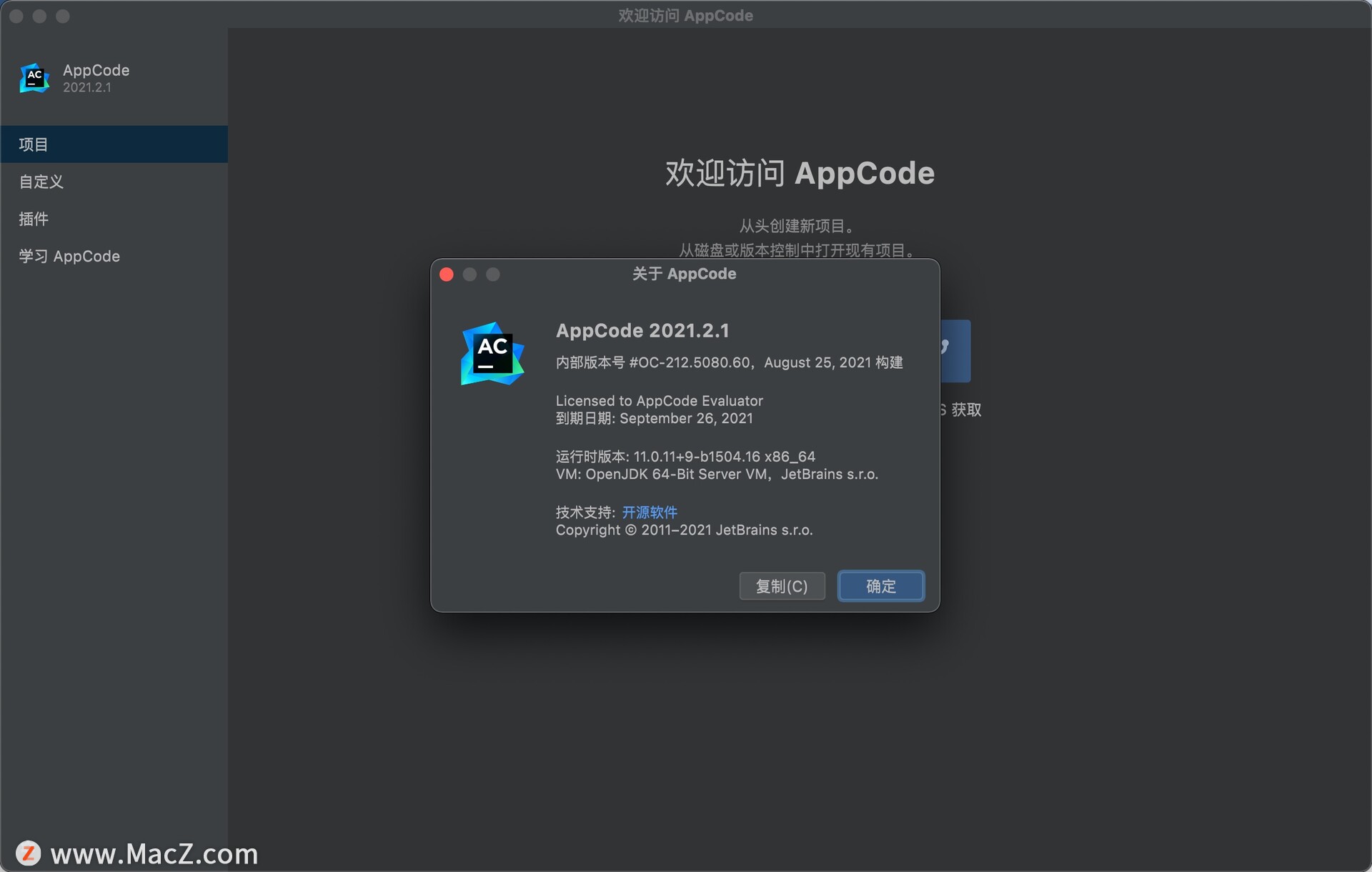Click the runtime version 11.0.11+9-b1504.16 line
Image resolution: width=1372 pixels, height=872 pixels.
pos(685,457)
